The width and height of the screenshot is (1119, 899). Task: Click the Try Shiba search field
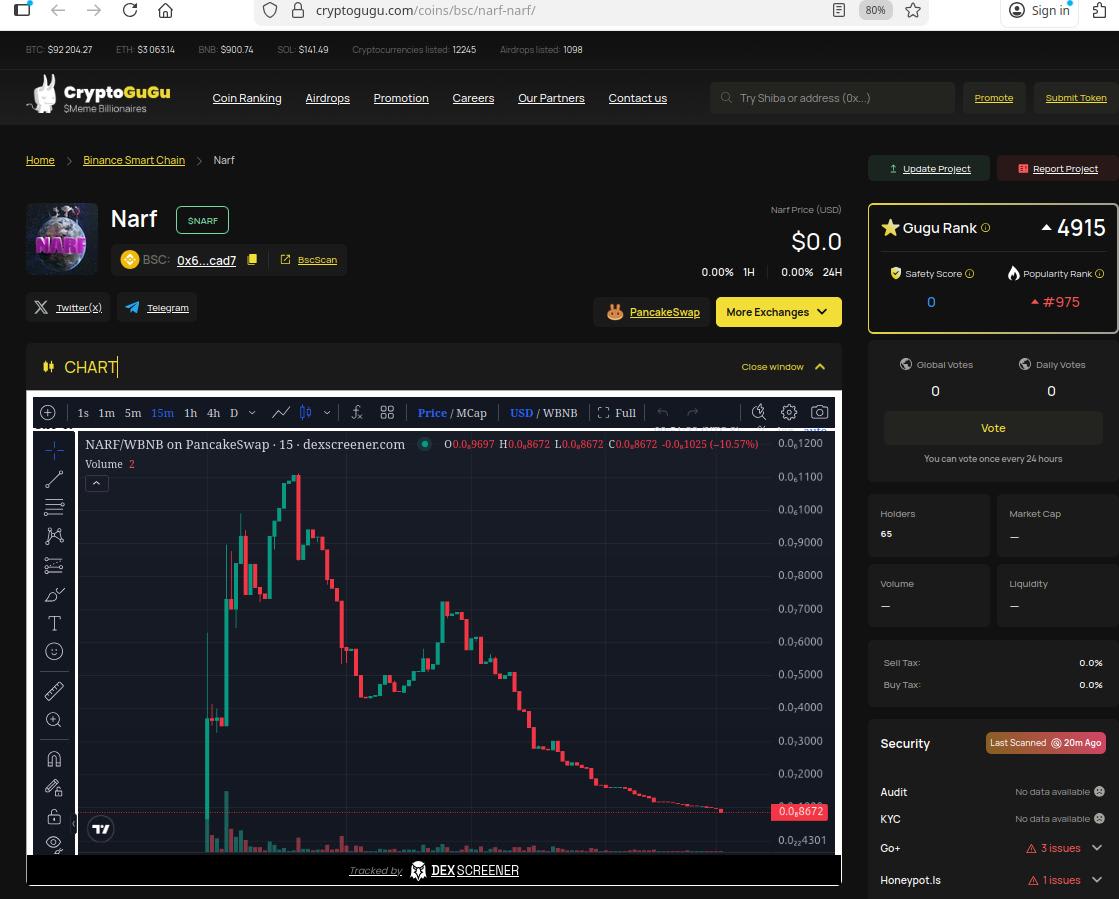pyautogui.click(x=831, y=97)
